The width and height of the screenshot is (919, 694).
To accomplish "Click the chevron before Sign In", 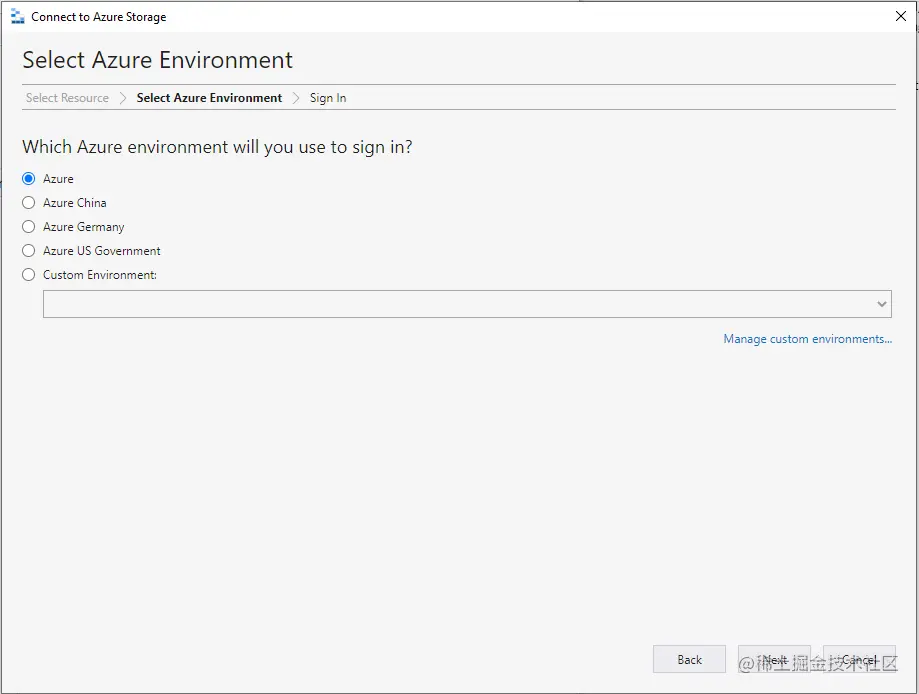I will pos(296,97).
